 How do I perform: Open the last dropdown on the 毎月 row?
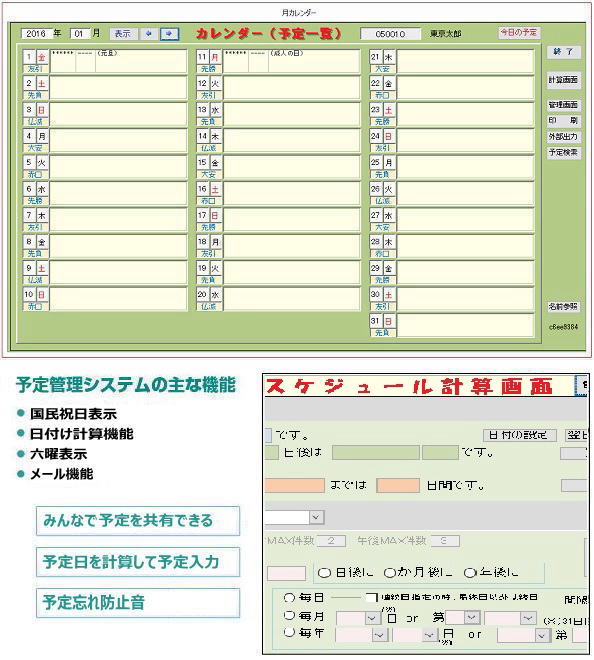point(527,618)
